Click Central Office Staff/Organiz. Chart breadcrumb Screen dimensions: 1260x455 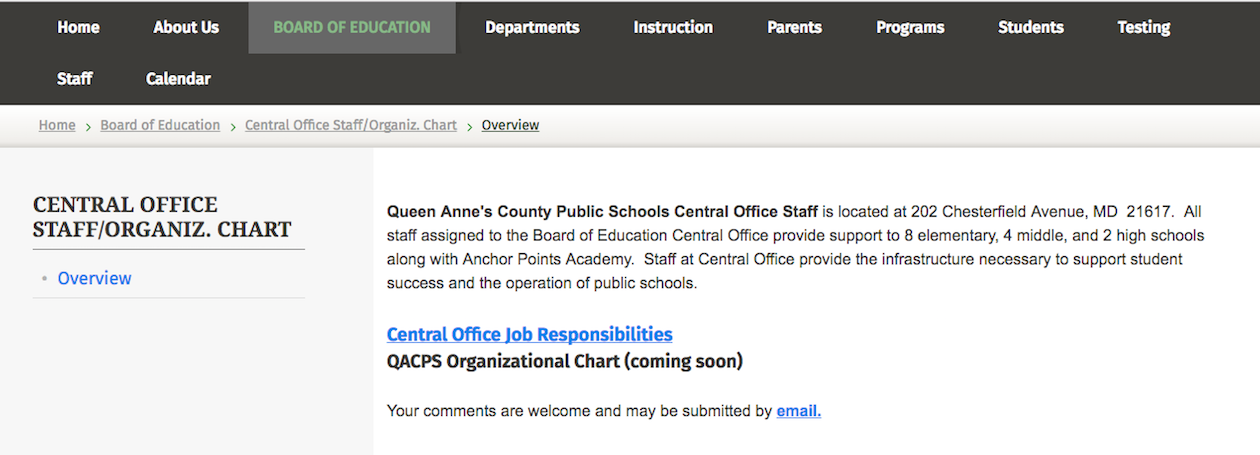click(x=351, y=125)
